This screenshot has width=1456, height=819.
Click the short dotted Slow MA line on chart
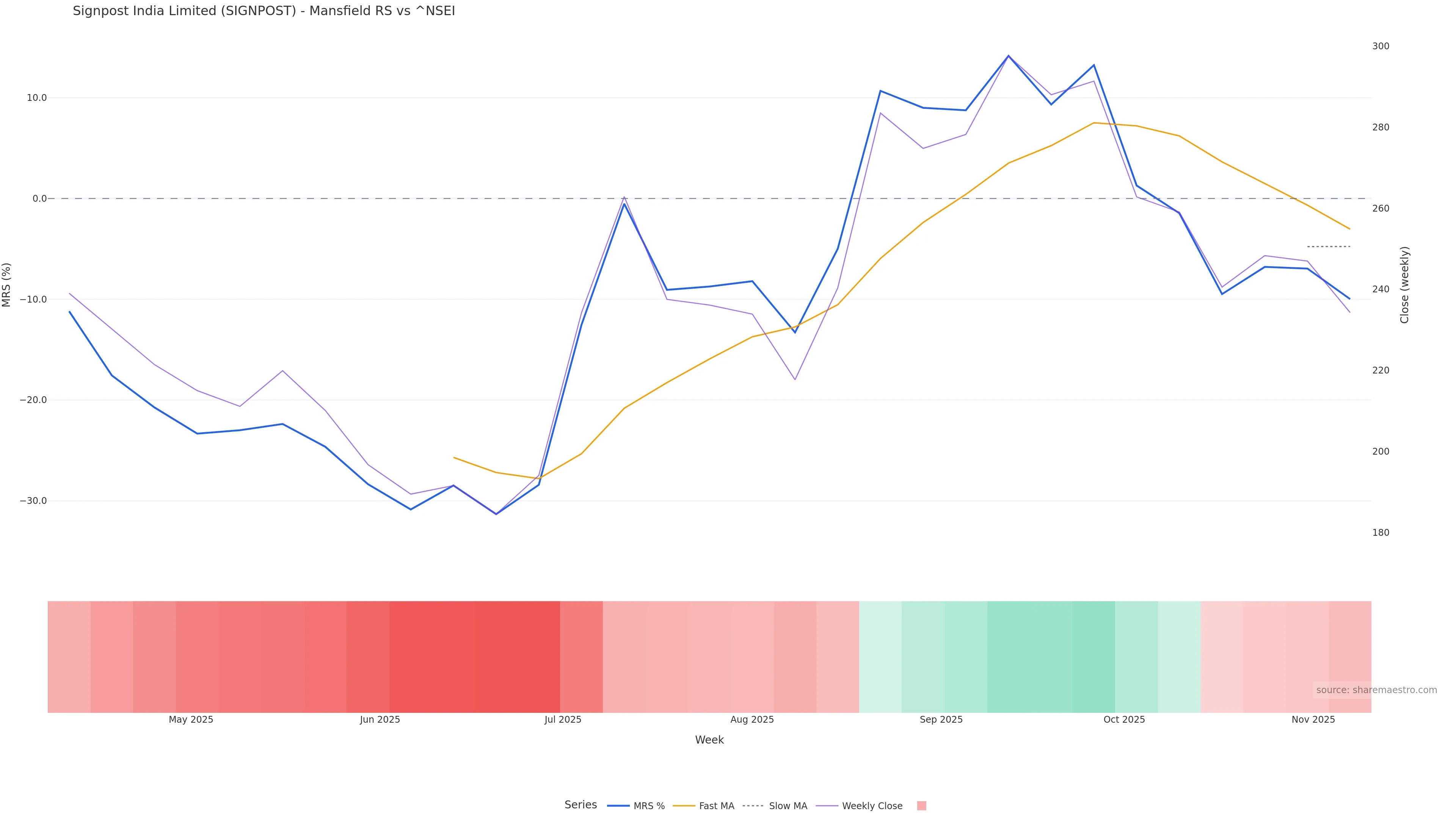click(x=1328, y=246)
